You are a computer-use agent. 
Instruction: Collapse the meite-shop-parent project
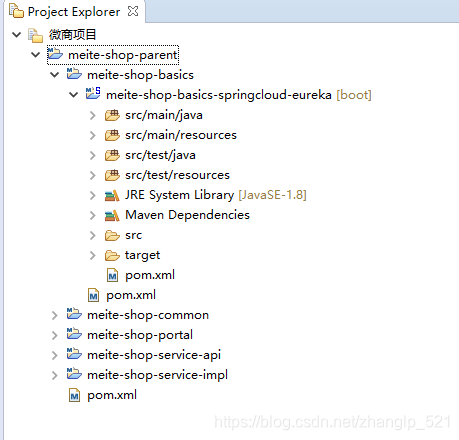tap(36, 55)
